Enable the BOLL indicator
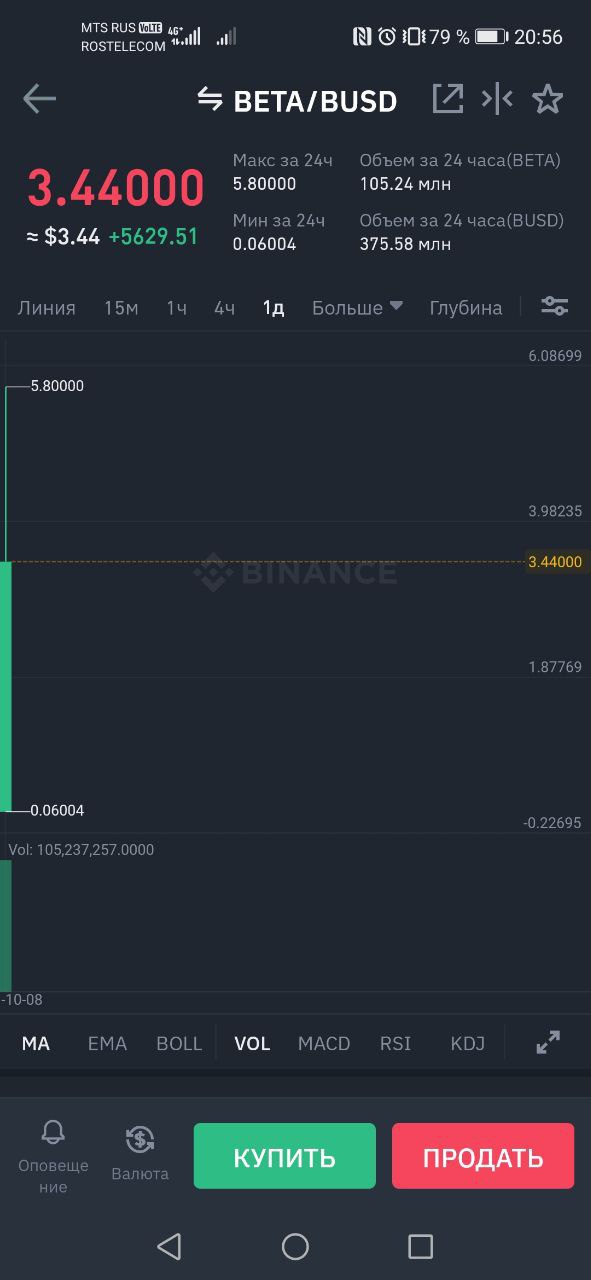The image size is (591, 1280). (179, 1043)
